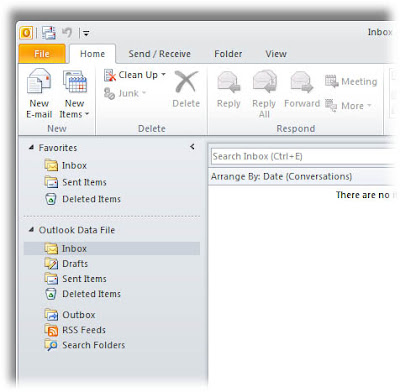Minimize the navigation pane with the arrow
This screenshot has height=392, width=400.
pos(192,146)
